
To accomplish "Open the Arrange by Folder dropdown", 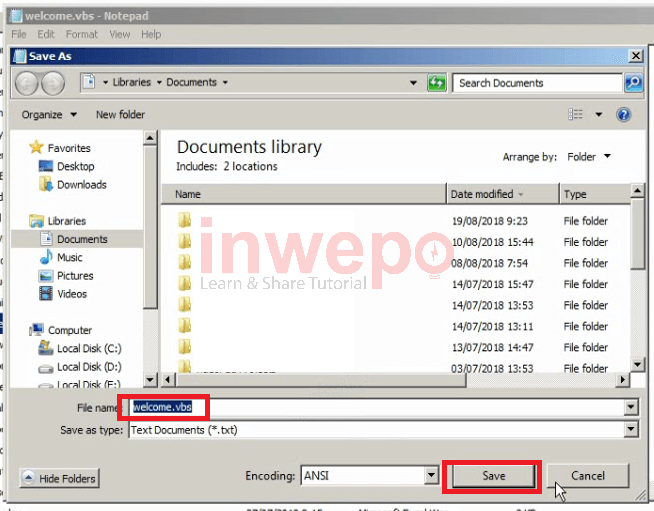I will [589, 156].
